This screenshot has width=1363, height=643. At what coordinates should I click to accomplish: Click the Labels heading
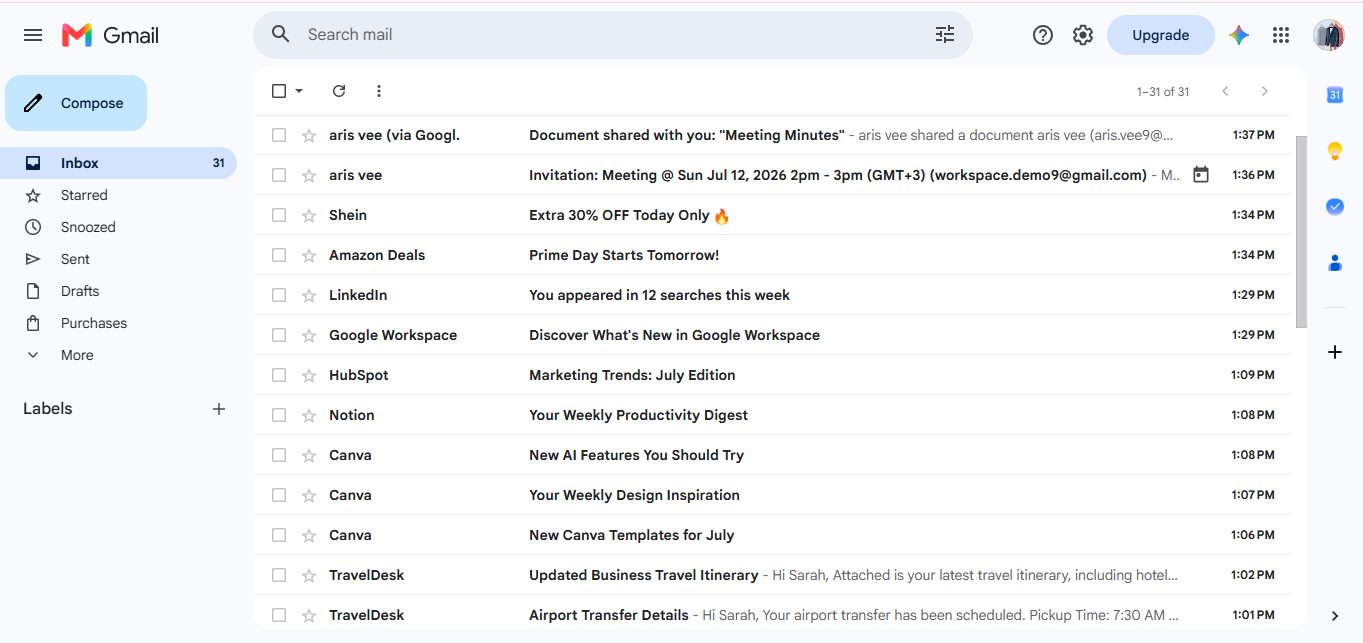click(48, 409)
